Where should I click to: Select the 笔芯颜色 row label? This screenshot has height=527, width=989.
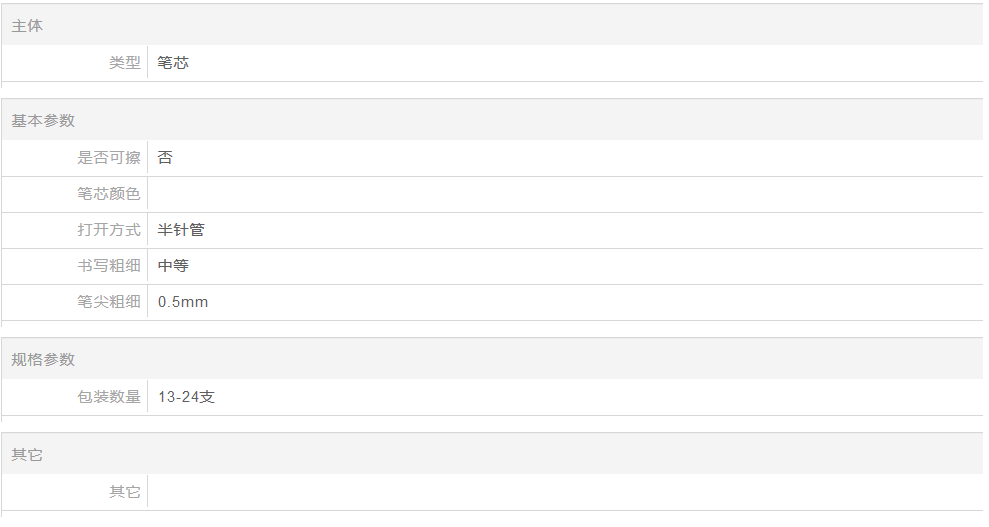pyautogui.click(x=109, y=194)
